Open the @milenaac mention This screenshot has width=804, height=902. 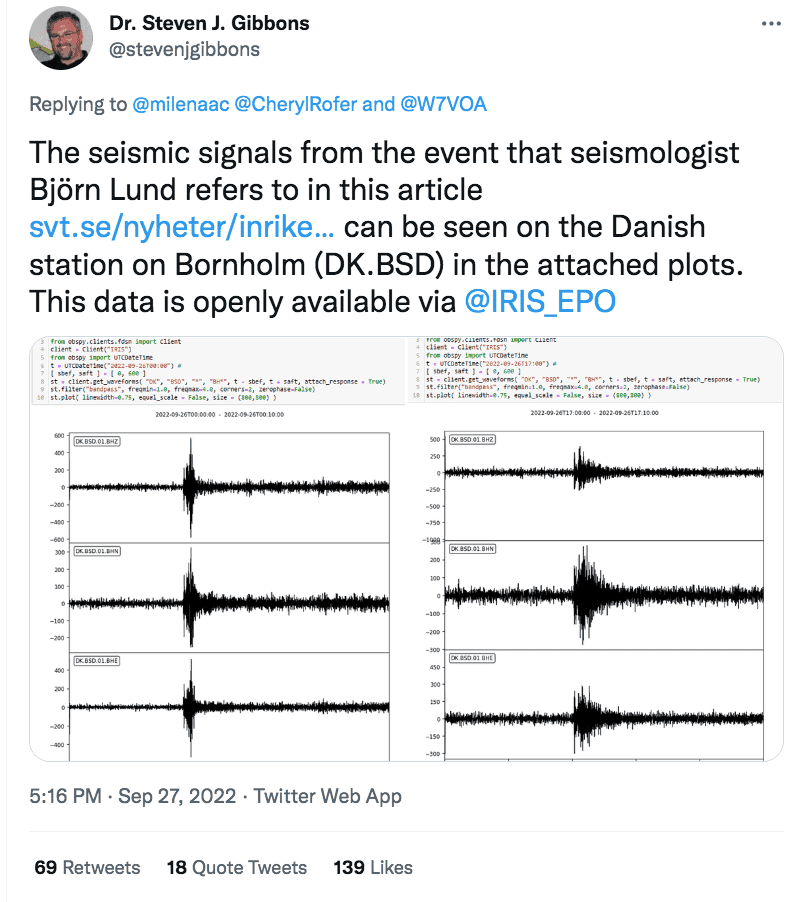pos(181,104)
